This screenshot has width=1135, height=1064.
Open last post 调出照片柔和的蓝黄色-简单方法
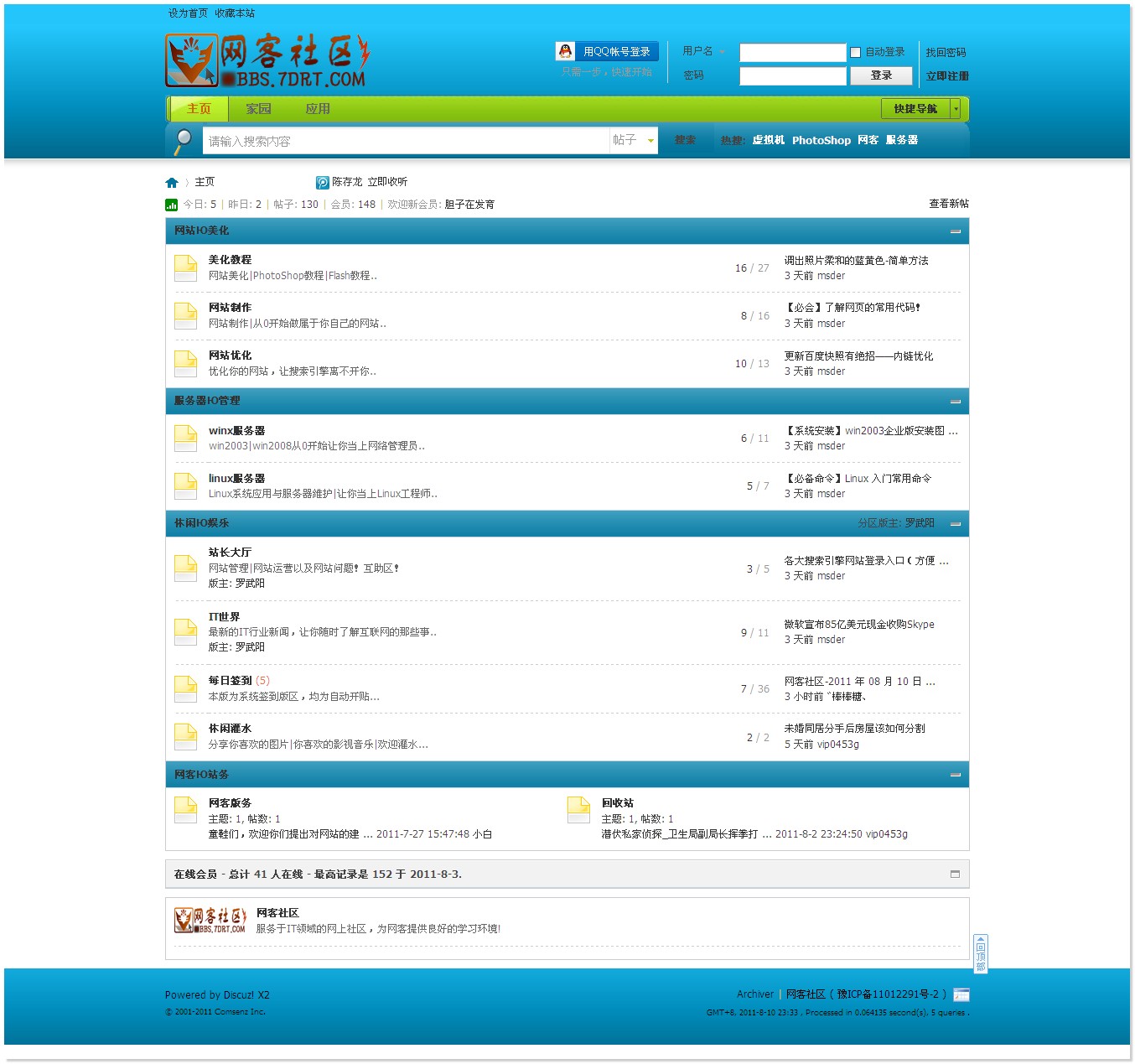pos(856,261)
